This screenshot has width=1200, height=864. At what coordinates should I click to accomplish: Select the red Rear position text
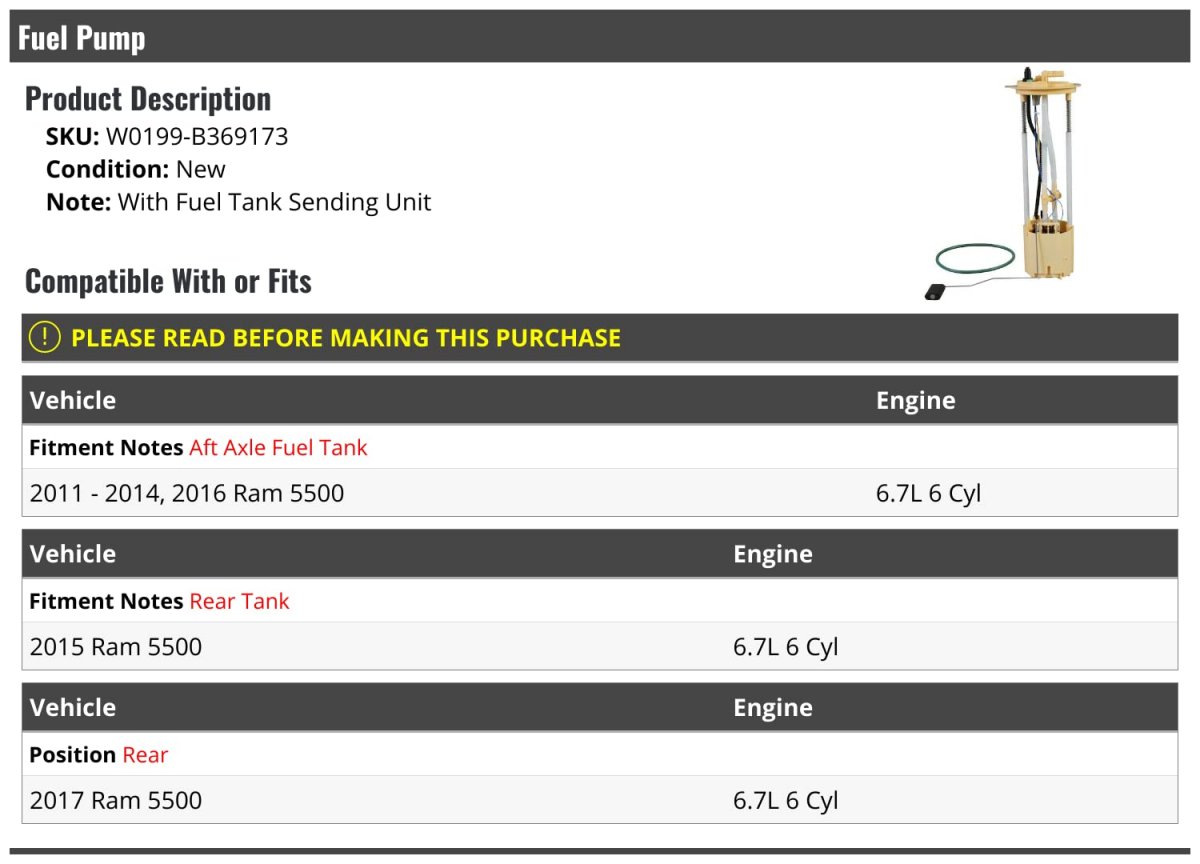(145, 755)
